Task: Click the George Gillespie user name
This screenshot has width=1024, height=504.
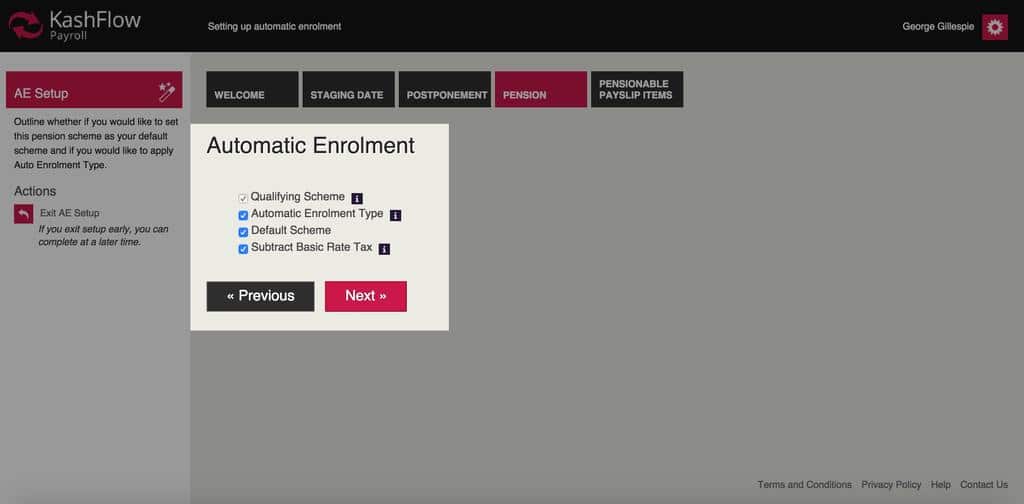Action: coord(938,27)
